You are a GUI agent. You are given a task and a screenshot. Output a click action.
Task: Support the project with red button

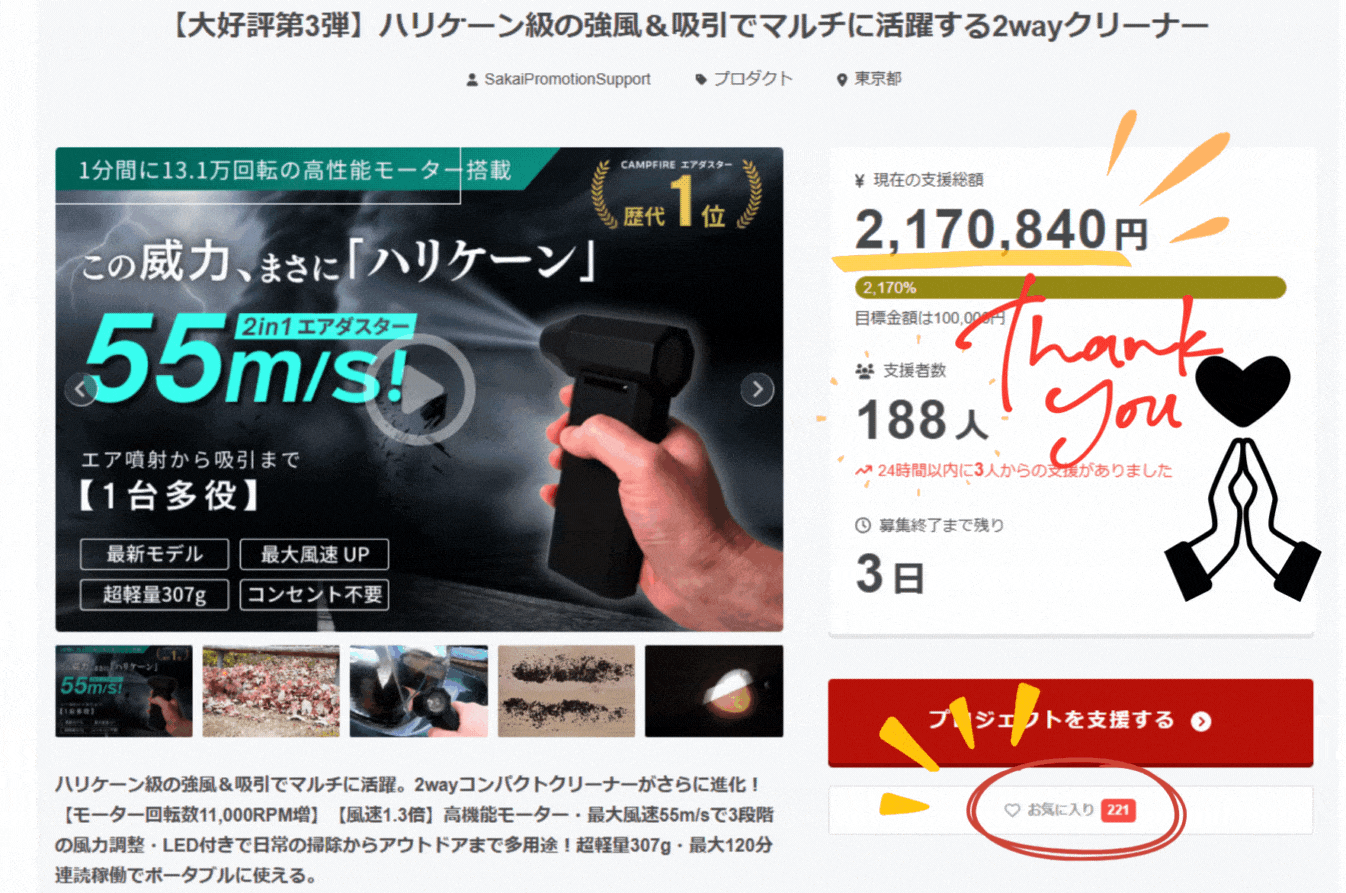(1070, 722)
